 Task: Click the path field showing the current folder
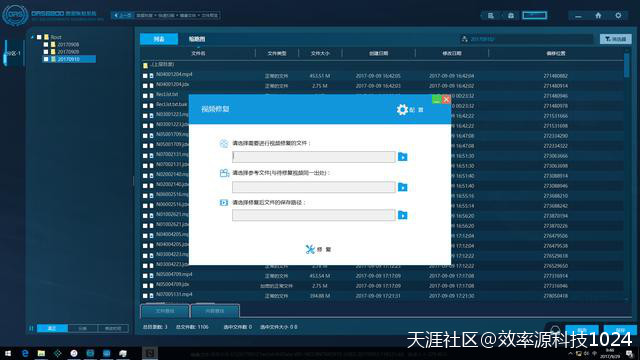[527, 39]
